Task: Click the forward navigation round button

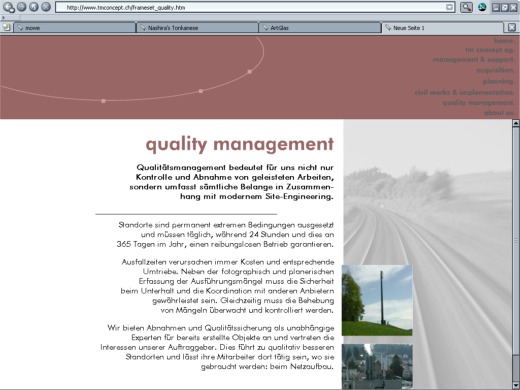Action: point(21,7)
